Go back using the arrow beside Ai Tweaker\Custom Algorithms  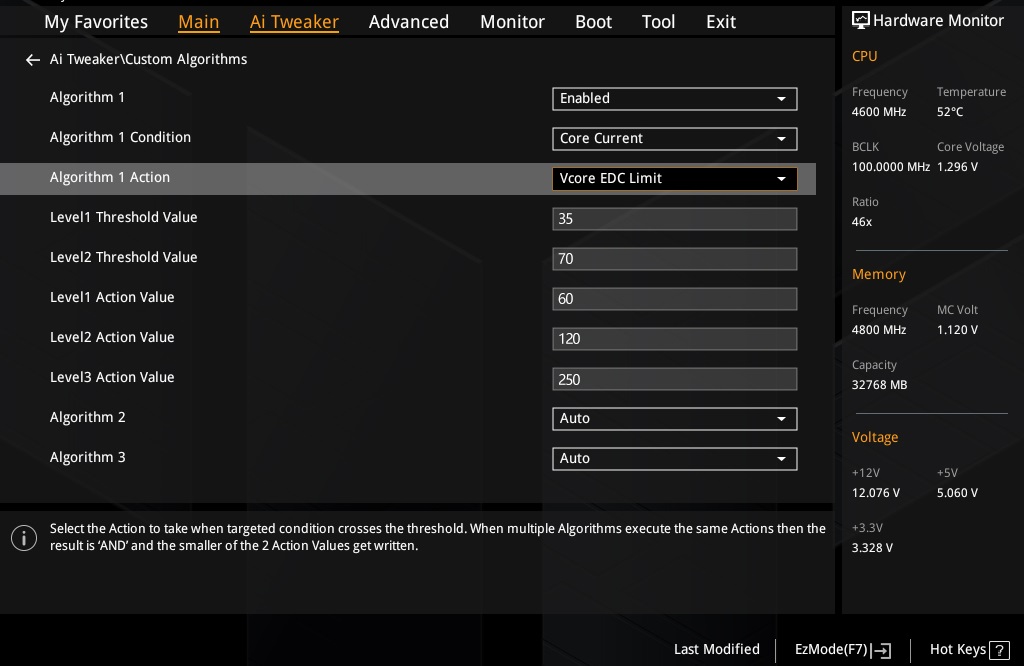click(33, 60)
